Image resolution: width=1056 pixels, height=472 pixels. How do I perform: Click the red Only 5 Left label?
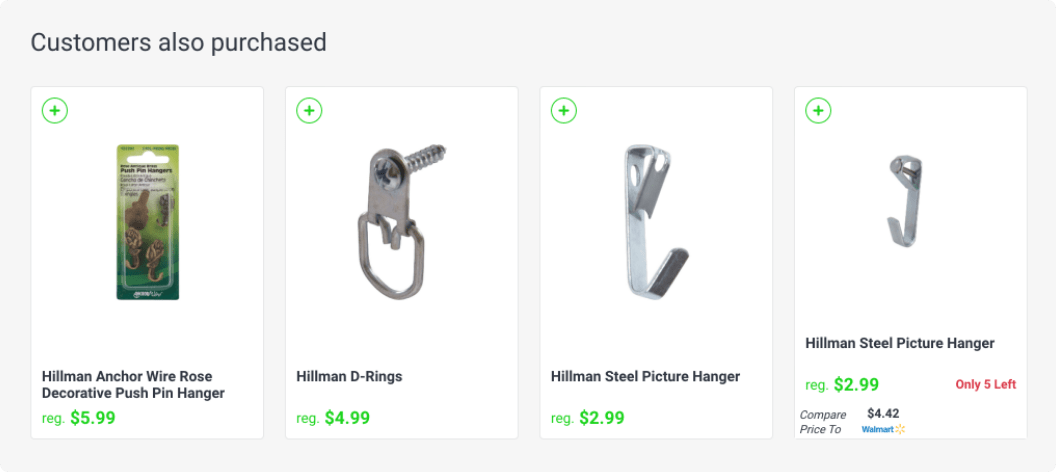click(x=985, y=385)
